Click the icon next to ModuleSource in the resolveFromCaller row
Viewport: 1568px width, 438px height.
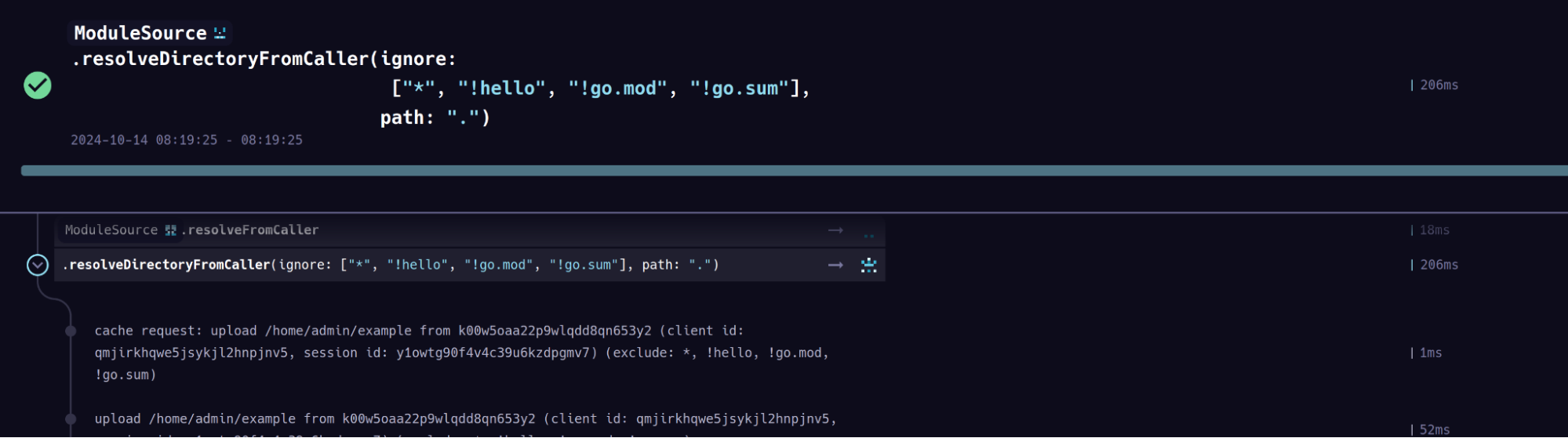pos(171,230)
